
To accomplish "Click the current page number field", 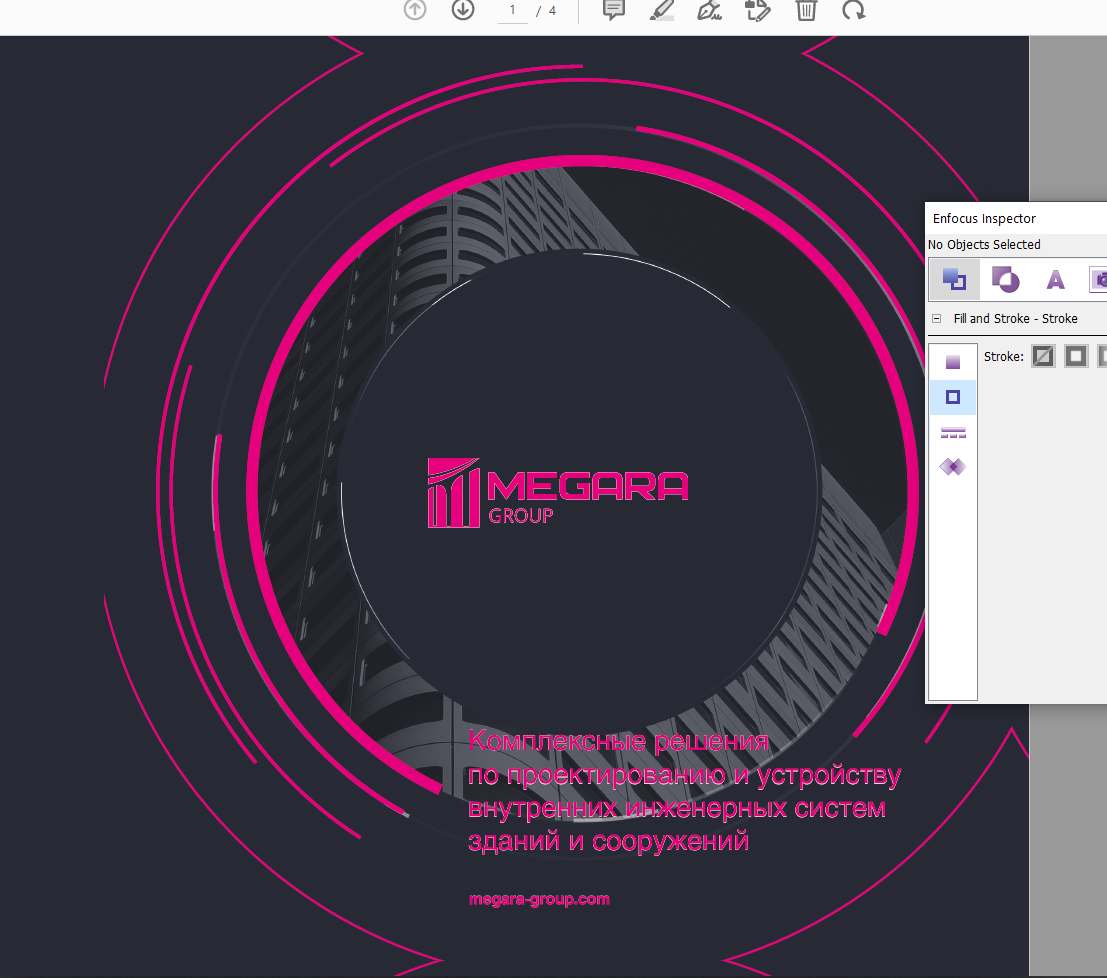I will point(513,11).
